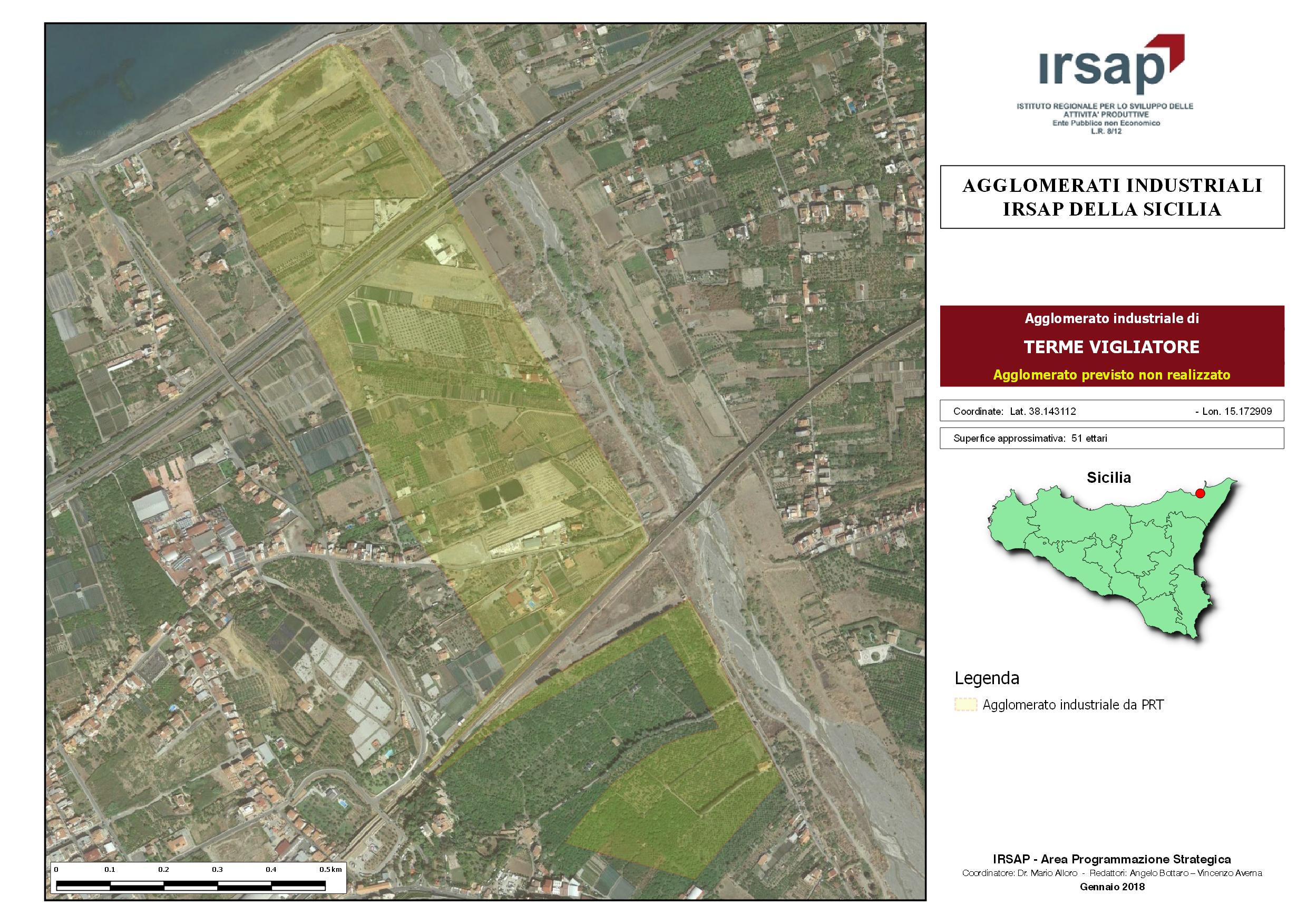Click the title 'AGGLOMERATI INDUSTRIALI IRSAP DELLA SICILIA'
The width and height of the screenshot is (1307, 924).
point(1112,197)
